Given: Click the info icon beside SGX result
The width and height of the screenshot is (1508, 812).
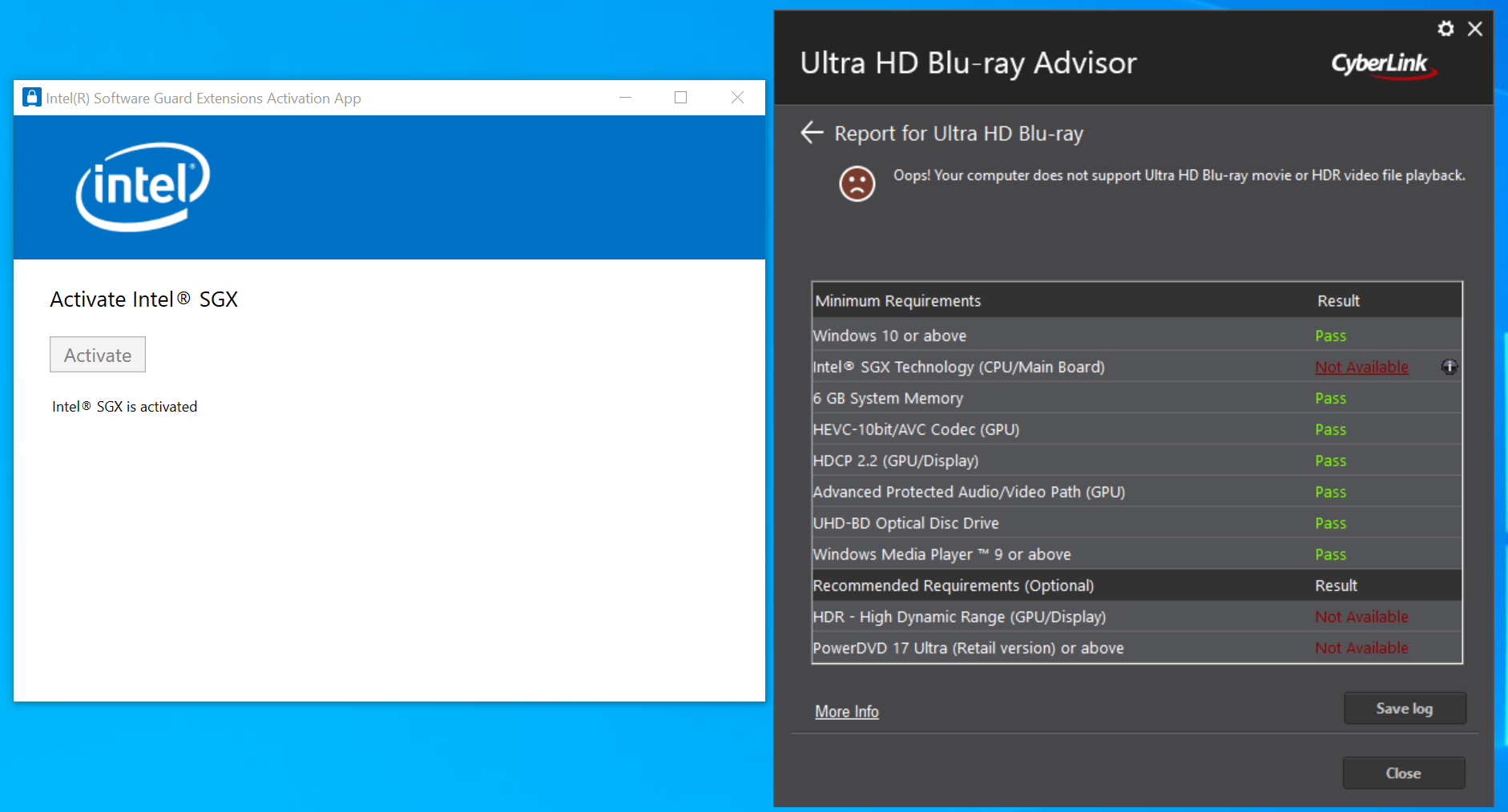Looking at the screenshot, I should tap(1449, 367).
